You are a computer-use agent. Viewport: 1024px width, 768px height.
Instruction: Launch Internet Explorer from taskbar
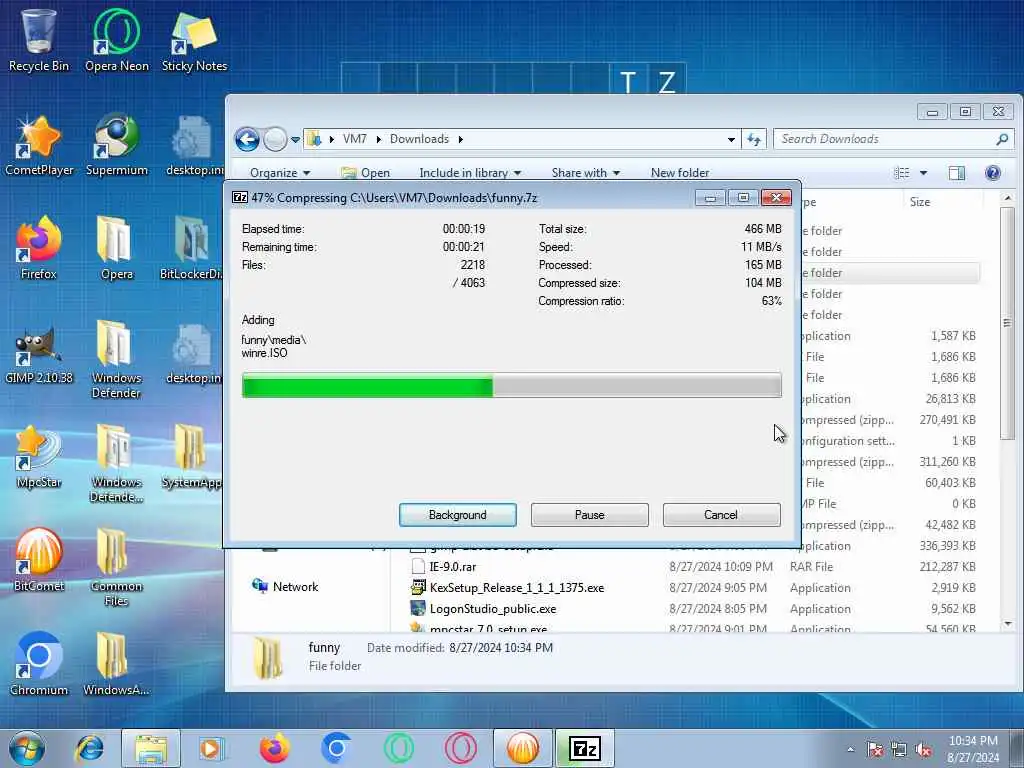(89, 748)
